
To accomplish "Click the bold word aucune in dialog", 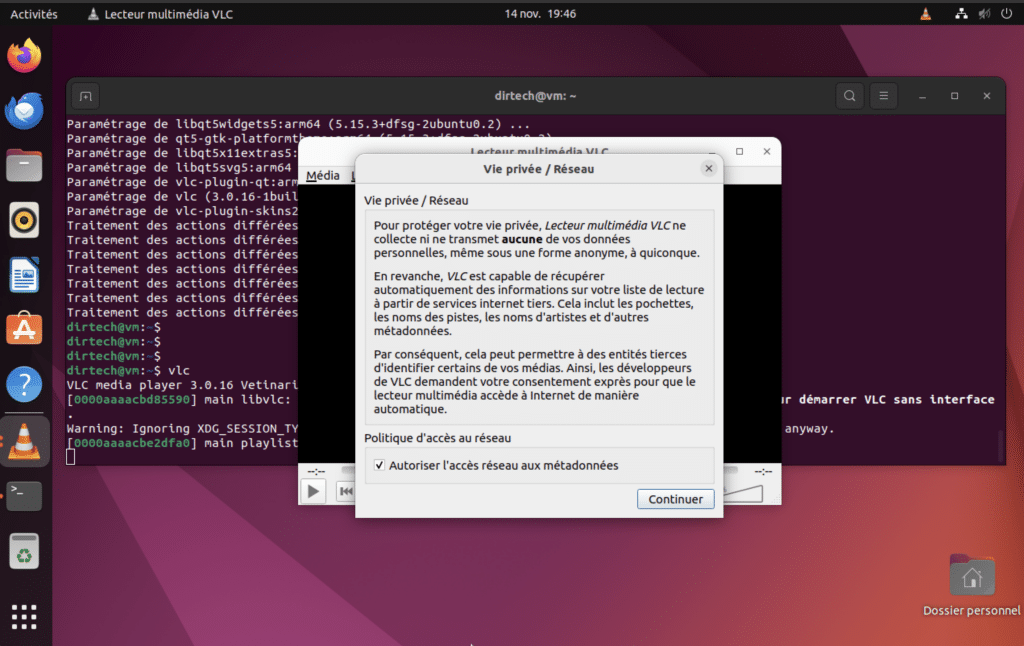I will [x=522, y=239].
